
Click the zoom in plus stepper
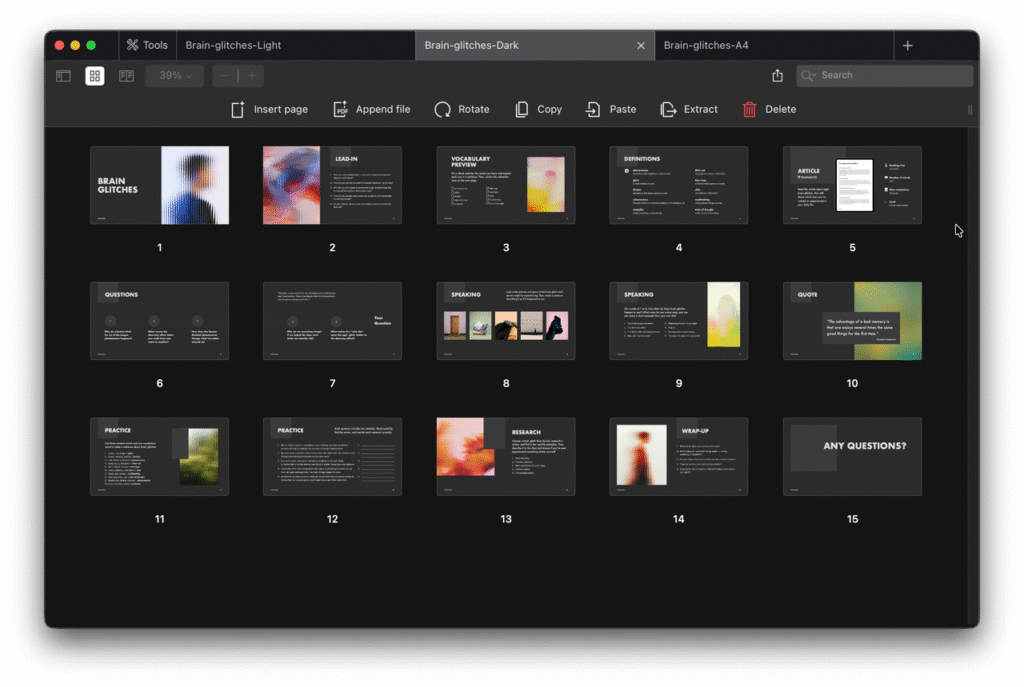click(252, 76)
